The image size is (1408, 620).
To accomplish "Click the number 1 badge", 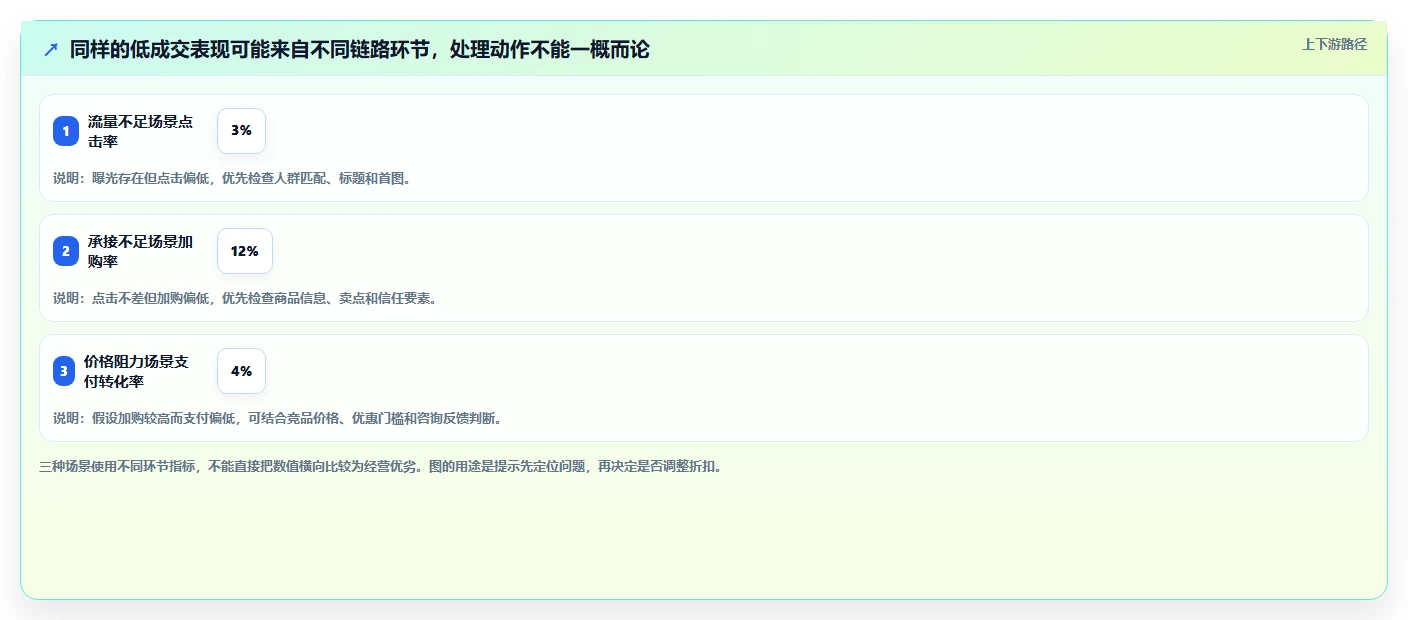I will tap(66, 131).
